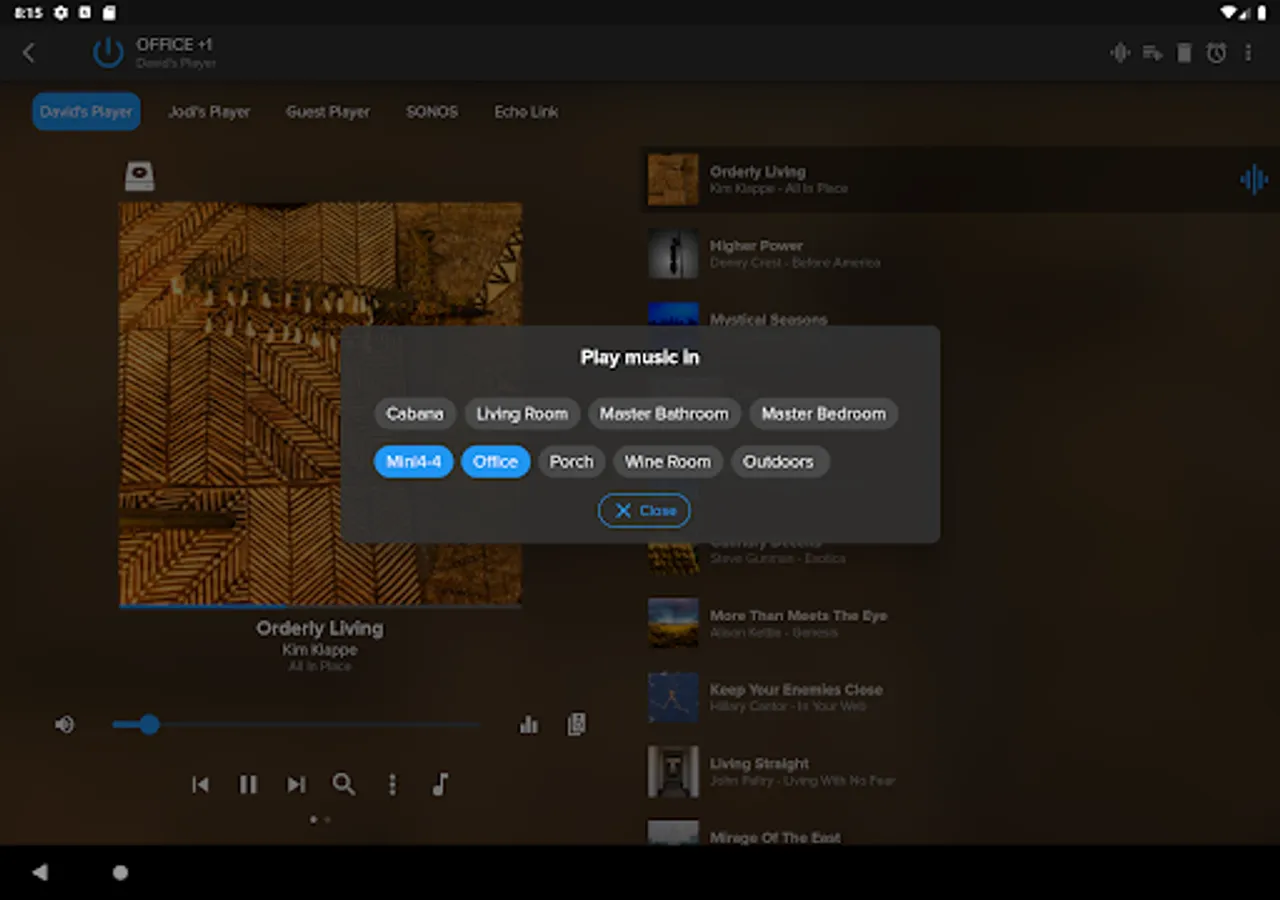Screen dimensions: 1280x900
Task: Click the music note icon
Action: click(x=440, y=784)
